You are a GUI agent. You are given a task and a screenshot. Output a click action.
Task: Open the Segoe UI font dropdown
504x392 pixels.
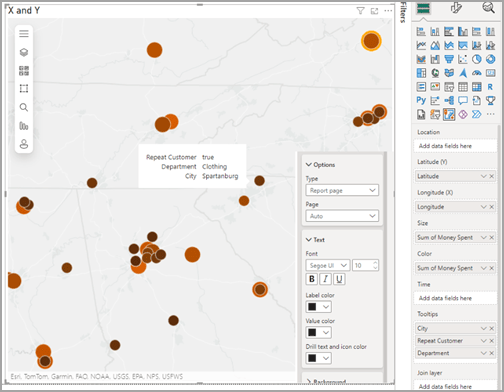pyautogui.click(x=328, y=265)
